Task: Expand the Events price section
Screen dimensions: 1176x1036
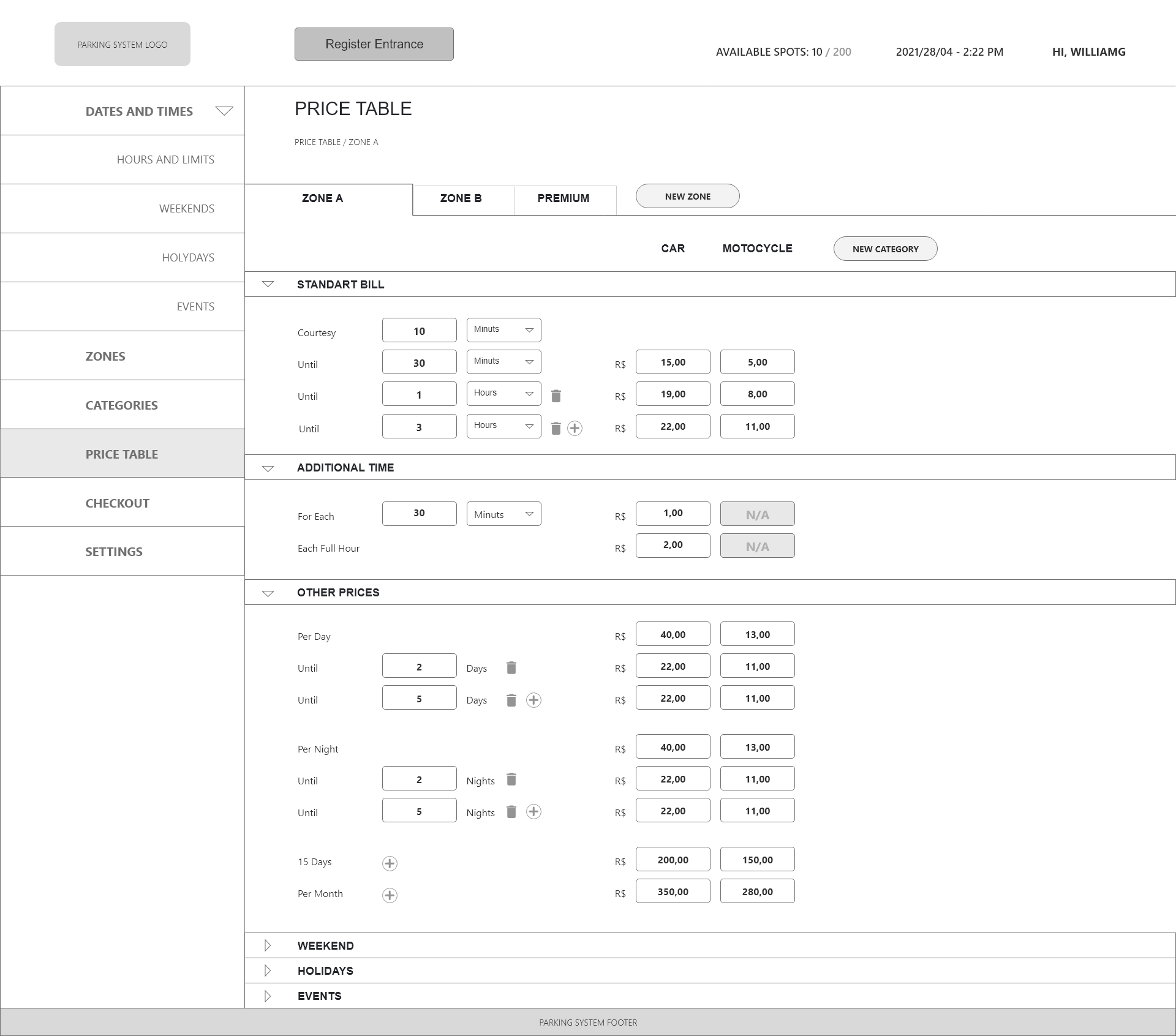Action: tap(268, 996)
